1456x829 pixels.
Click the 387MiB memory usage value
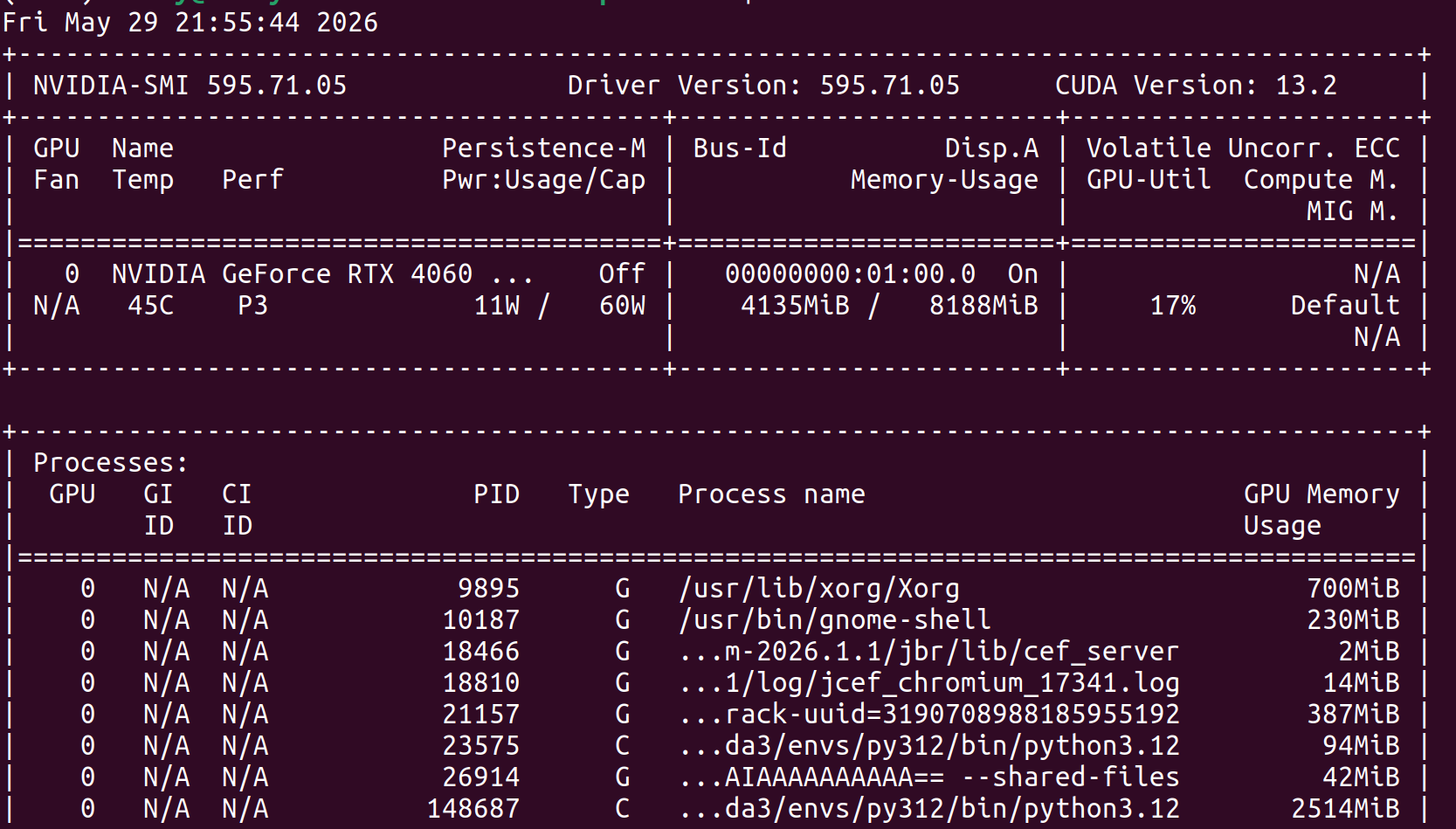(1353, 715)
